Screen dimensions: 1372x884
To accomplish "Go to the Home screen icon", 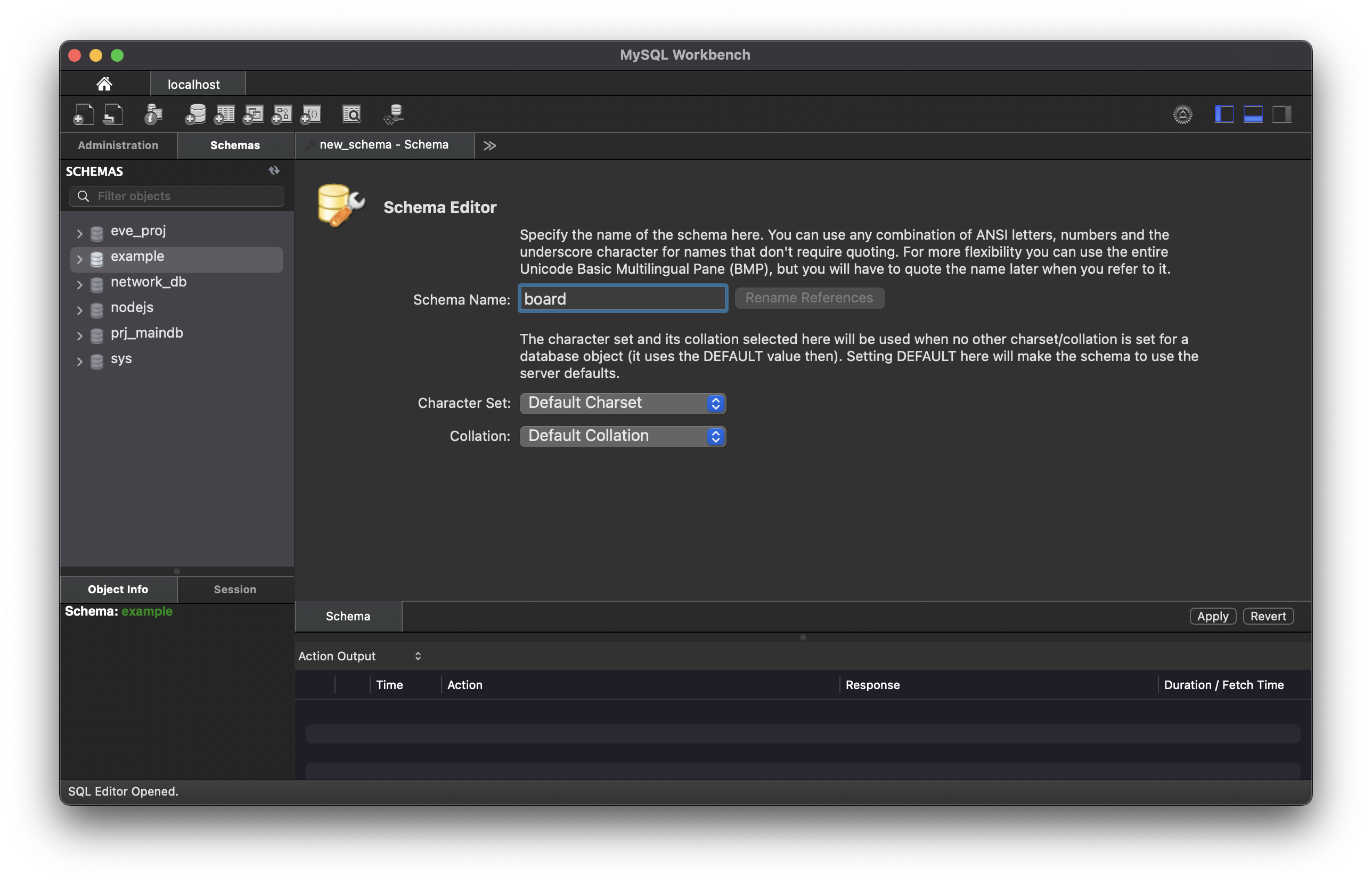I will [x=104, y=84].
